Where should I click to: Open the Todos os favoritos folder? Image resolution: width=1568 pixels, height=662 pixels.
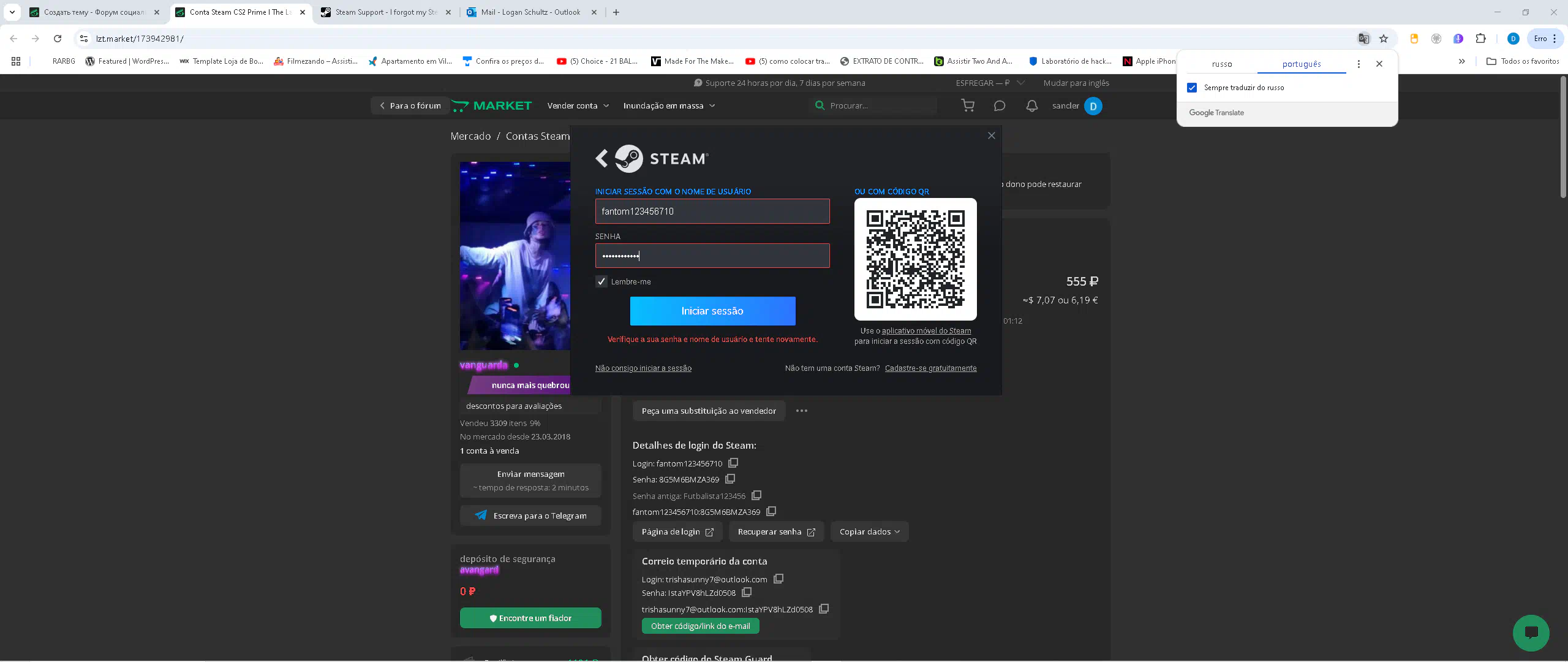point(1523,61)
